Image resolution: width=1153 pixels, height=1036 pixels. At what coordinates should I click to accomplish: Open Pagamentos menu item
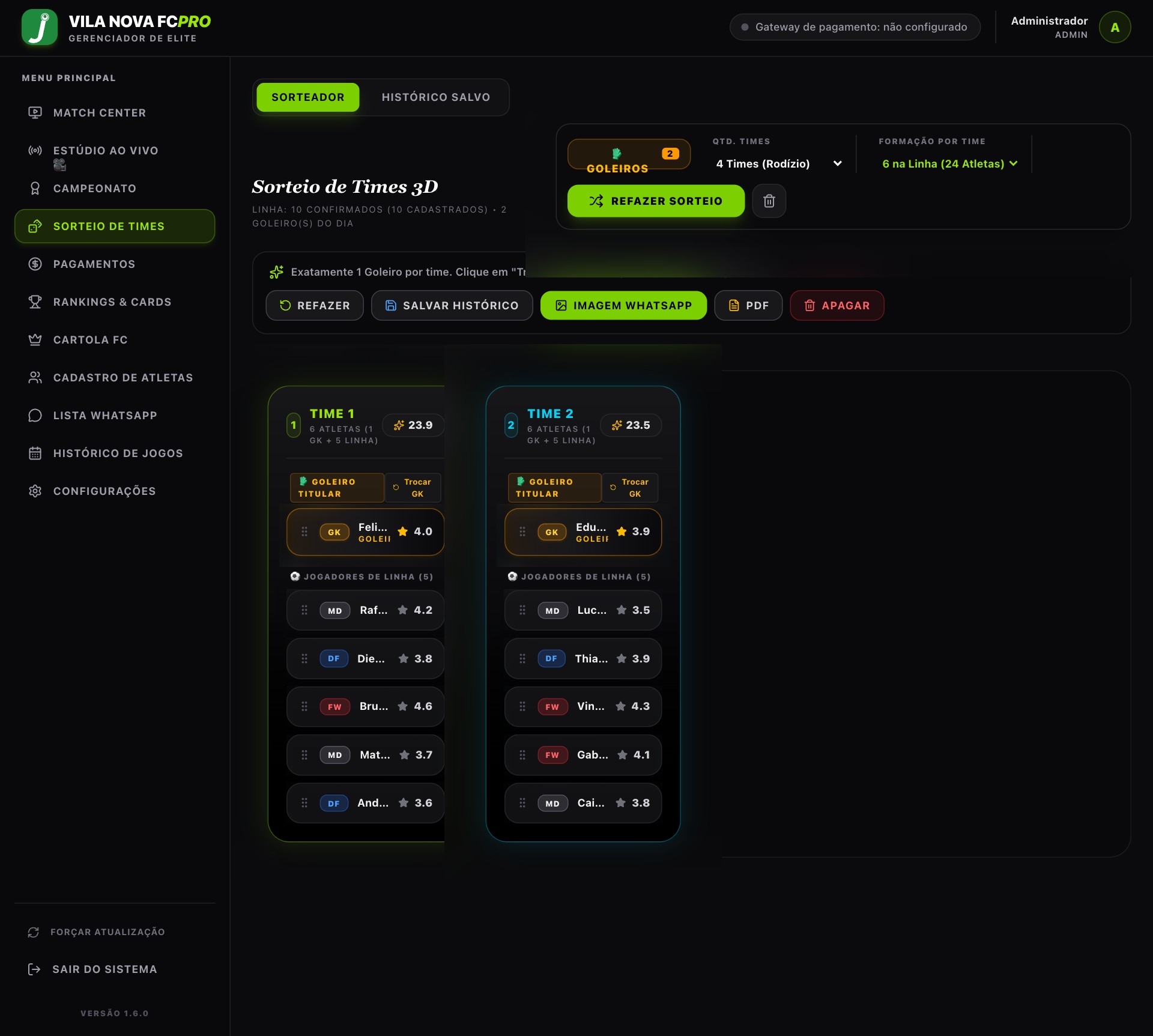[x=115, y=264]
